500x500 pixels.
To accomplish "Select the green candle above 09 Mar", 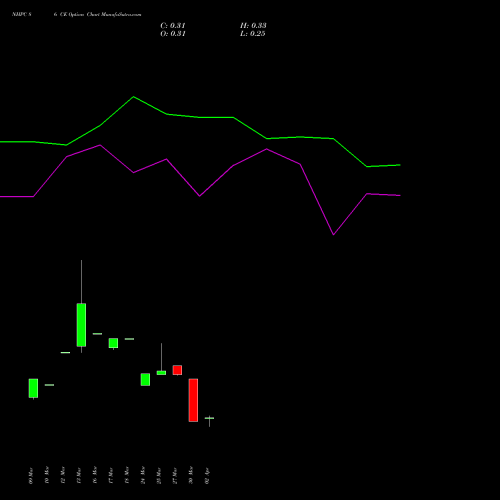I will 33,388.
